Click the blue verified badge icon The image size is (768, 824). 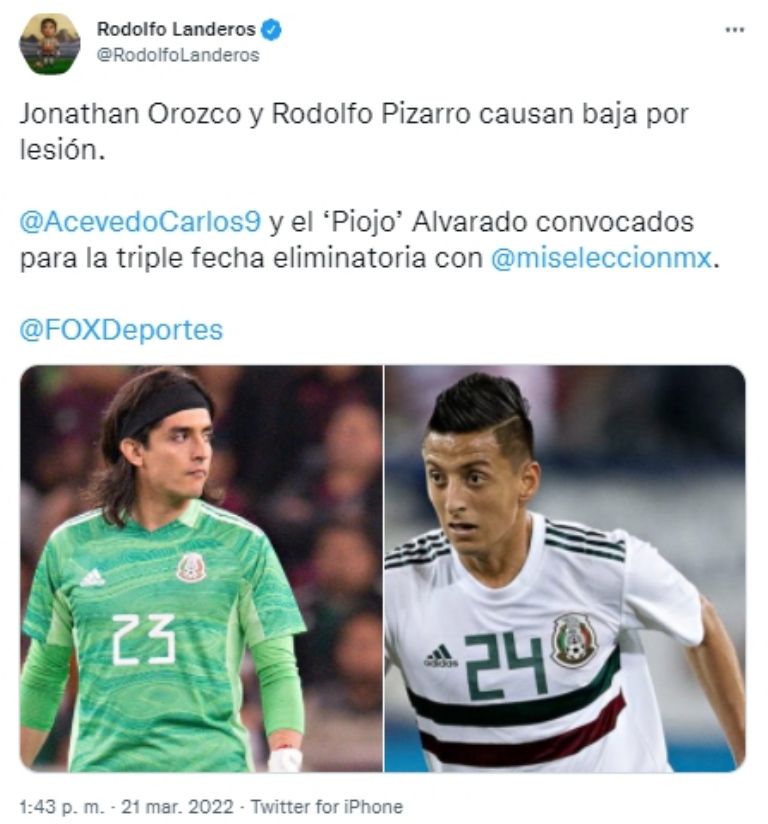pos(271,30)
